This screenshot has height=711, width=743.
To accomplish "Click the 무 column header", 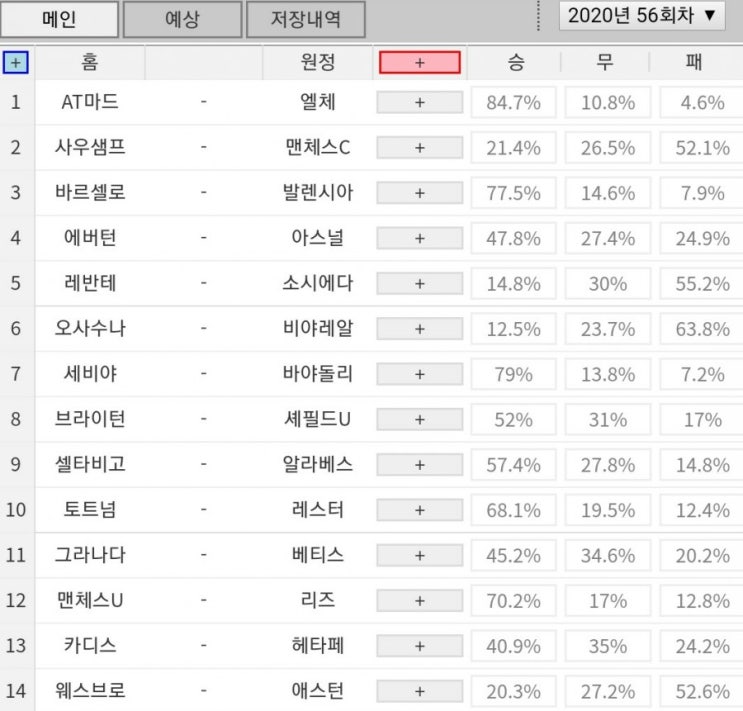I will click(605, 62).
